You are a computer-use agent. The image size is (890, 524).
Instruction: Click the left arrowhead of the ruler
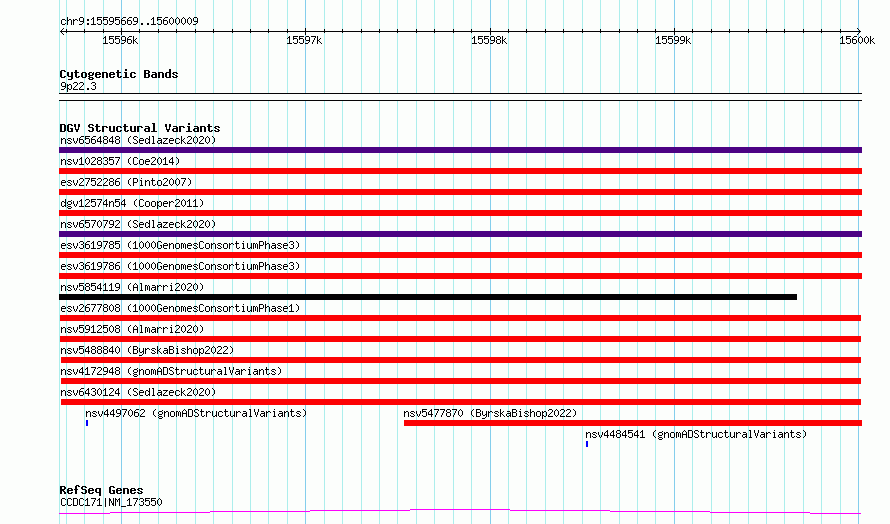coord(62,31)
